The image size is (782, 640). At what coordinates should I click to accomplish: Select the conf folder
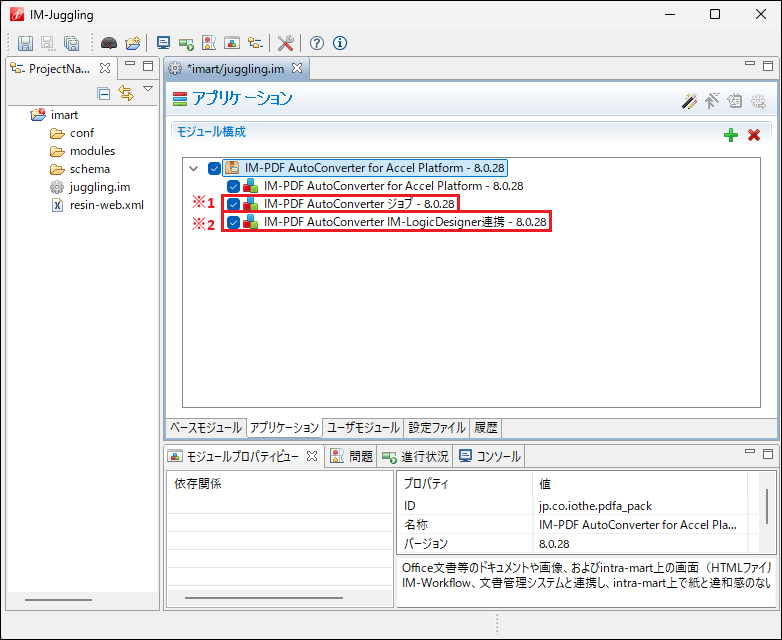(x=82, y=133)
